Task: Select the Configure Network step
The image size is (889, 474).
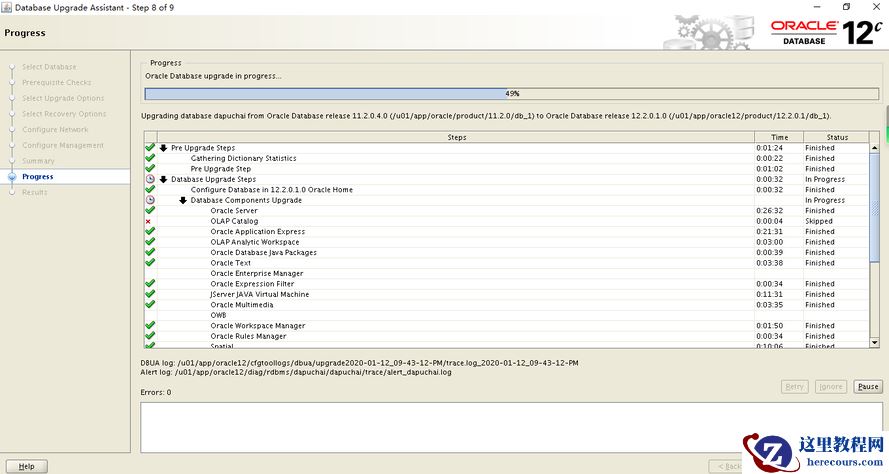Action: [55, 129]
